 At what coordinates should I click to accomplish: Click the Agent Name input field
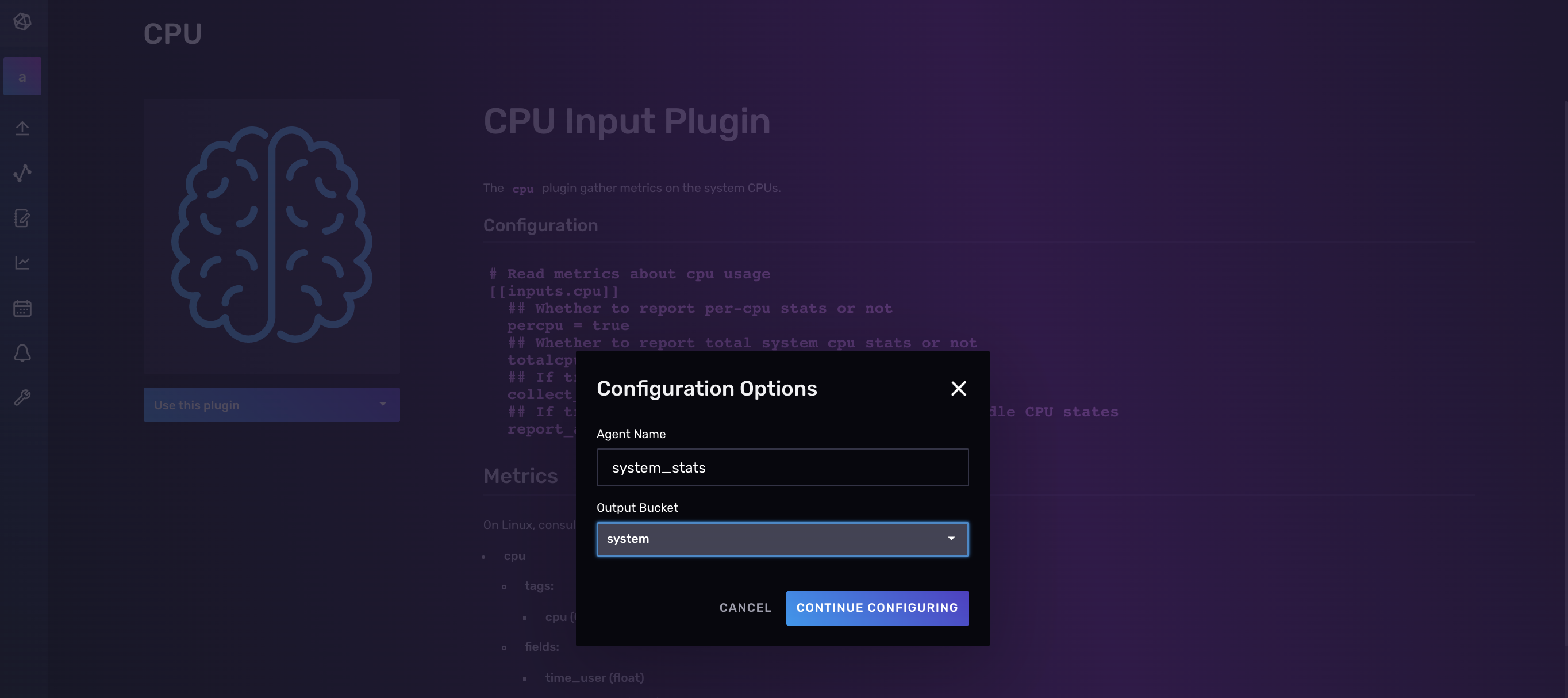click(782, 468)
